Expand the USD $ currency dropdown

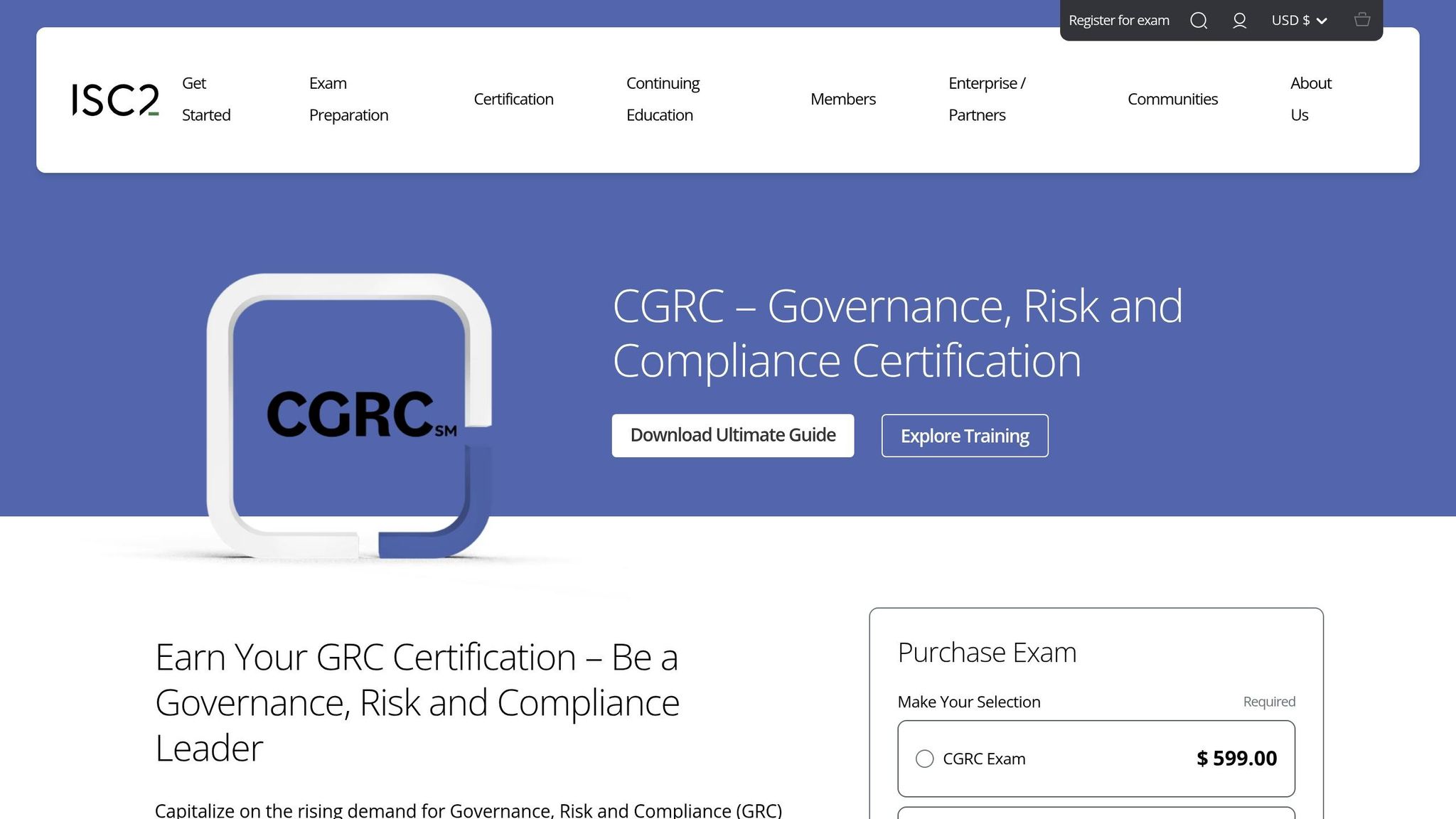point(1299,20)
